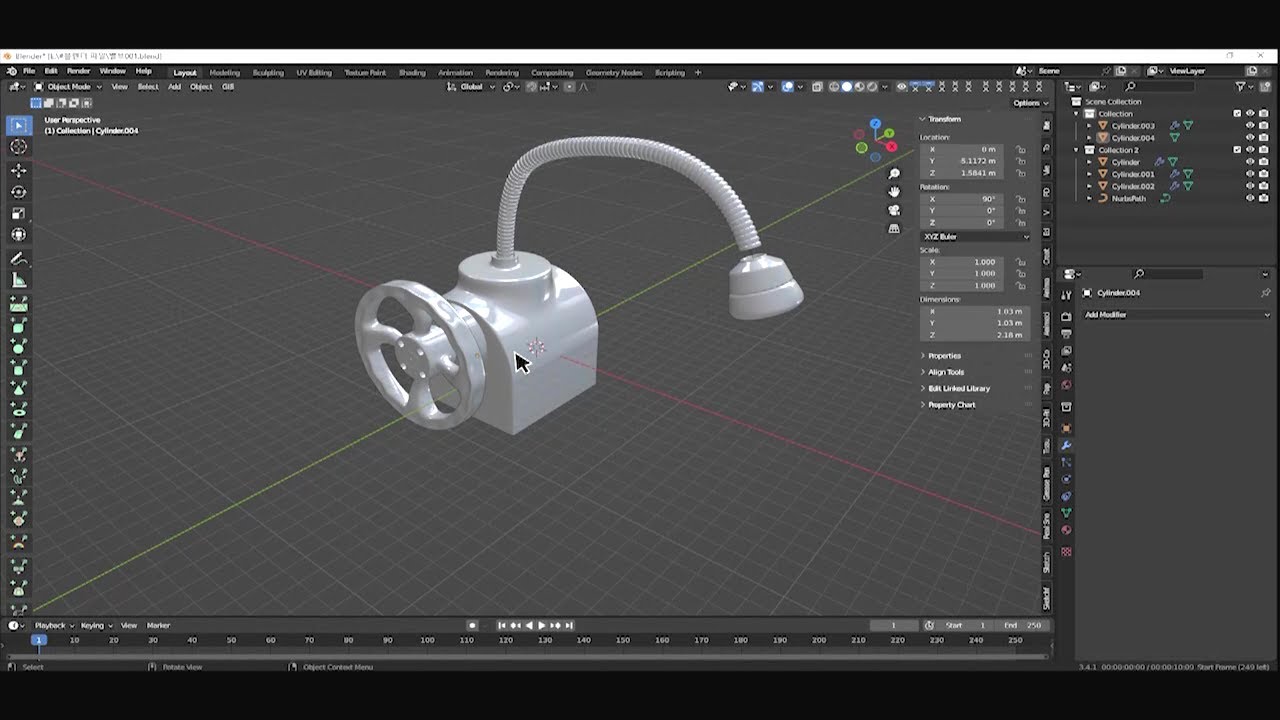Hide Cylinder.003 with its eye icon

click(x=1250, y=126)
